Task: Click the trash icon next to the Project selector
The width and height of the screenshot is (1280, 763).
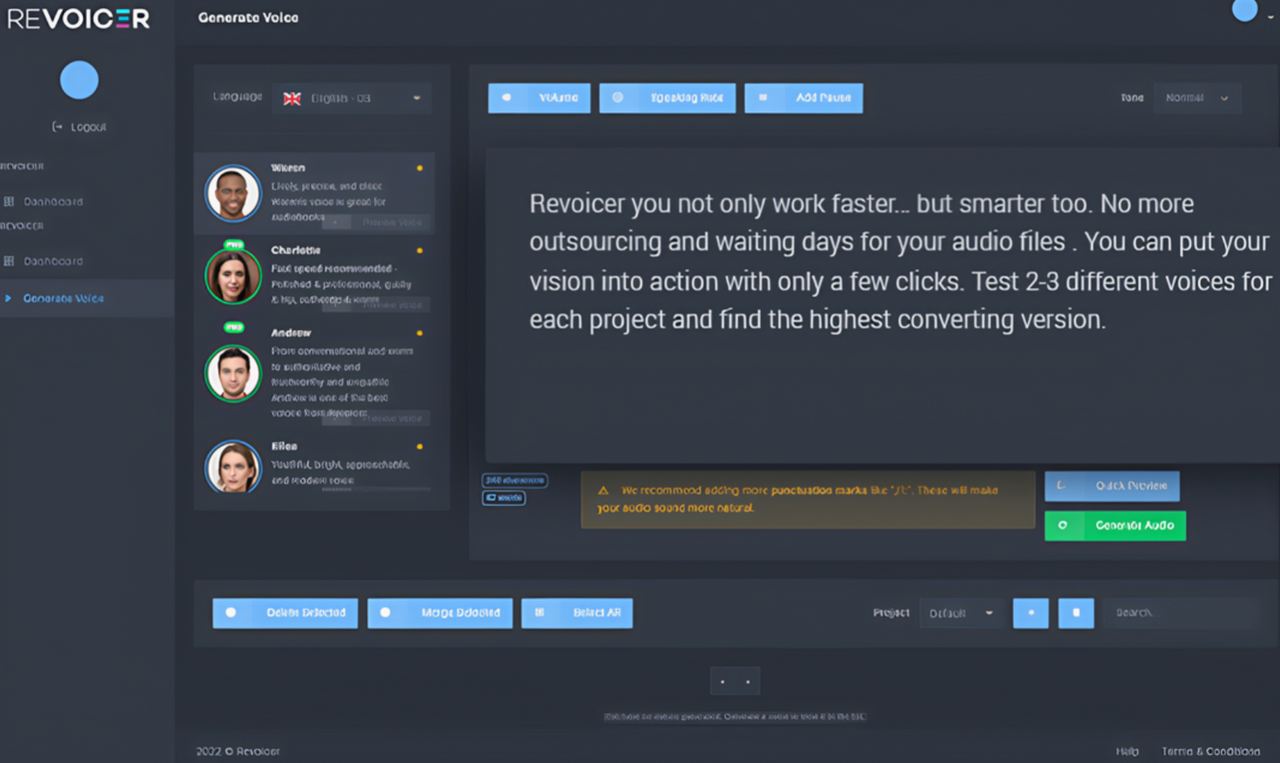Action: [x=1076, y=612]
